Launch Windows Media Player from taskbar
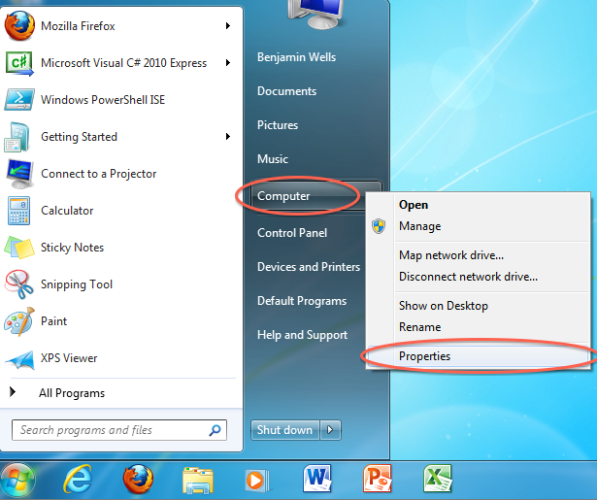Viewport: 597px width, 500px height. 257,481
